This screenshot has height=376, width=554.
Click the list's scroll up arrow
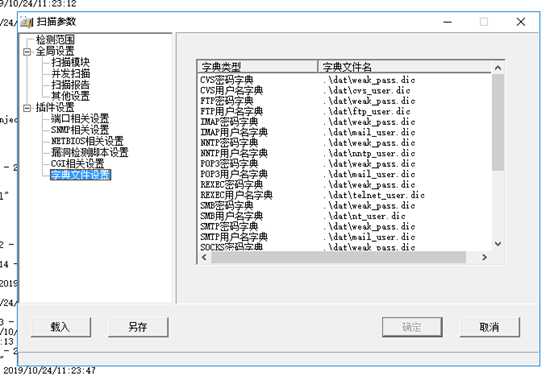click(498, 67)
